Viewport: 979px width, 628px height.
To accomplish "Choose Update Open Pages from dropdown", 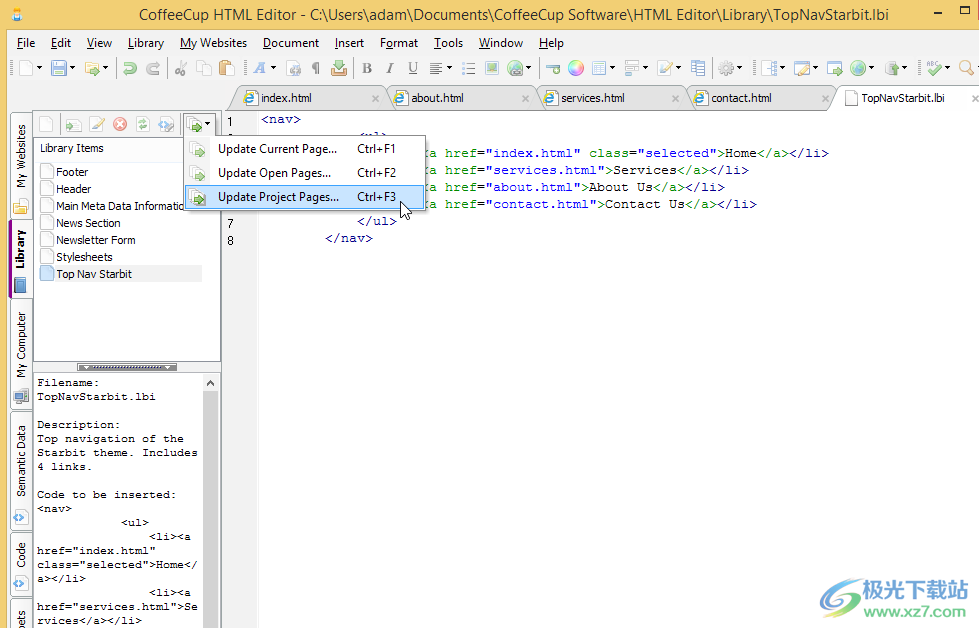I will tap(305, 173).
